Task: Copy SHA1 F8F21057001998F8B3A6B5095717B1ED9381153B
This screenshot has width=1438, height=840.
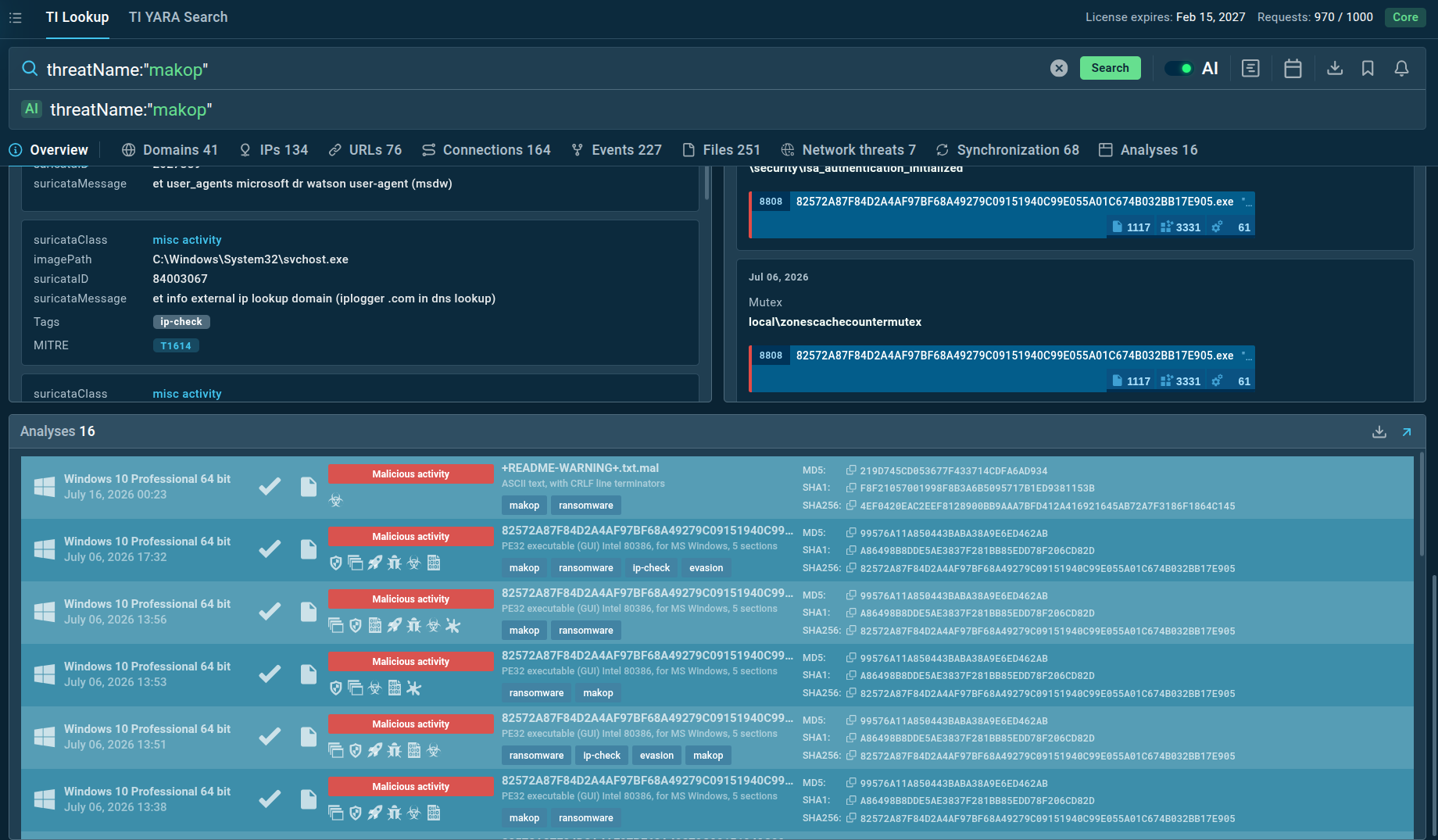Action: coord(851,488)
